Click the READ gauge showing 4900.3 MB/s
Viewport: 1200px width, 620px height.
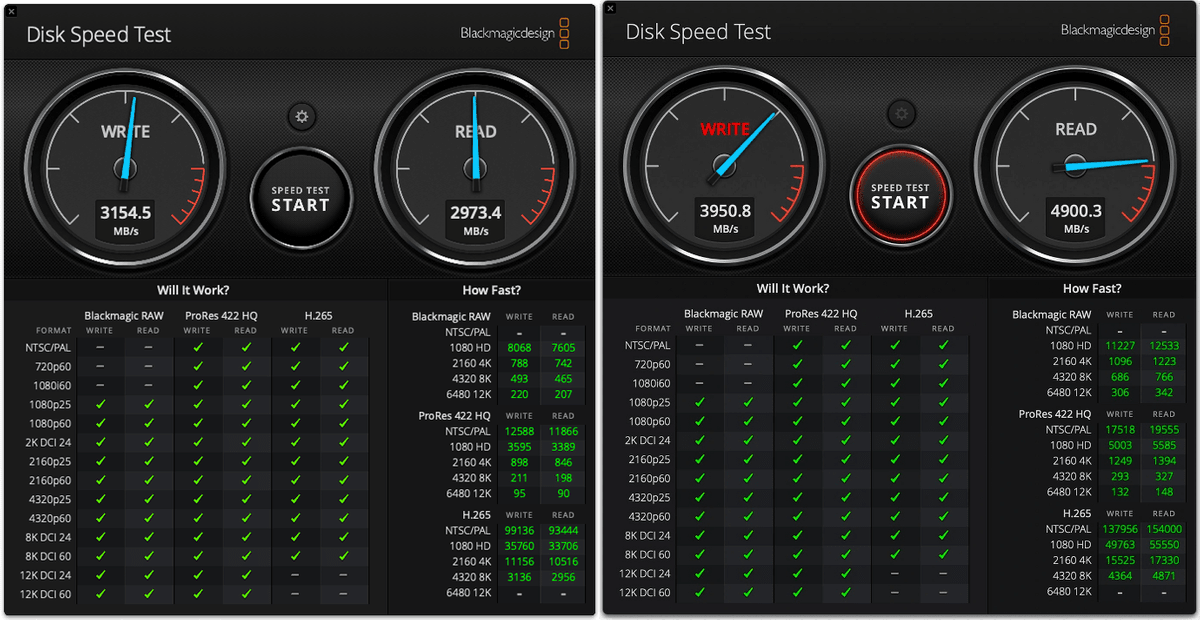pos(1076,161)
